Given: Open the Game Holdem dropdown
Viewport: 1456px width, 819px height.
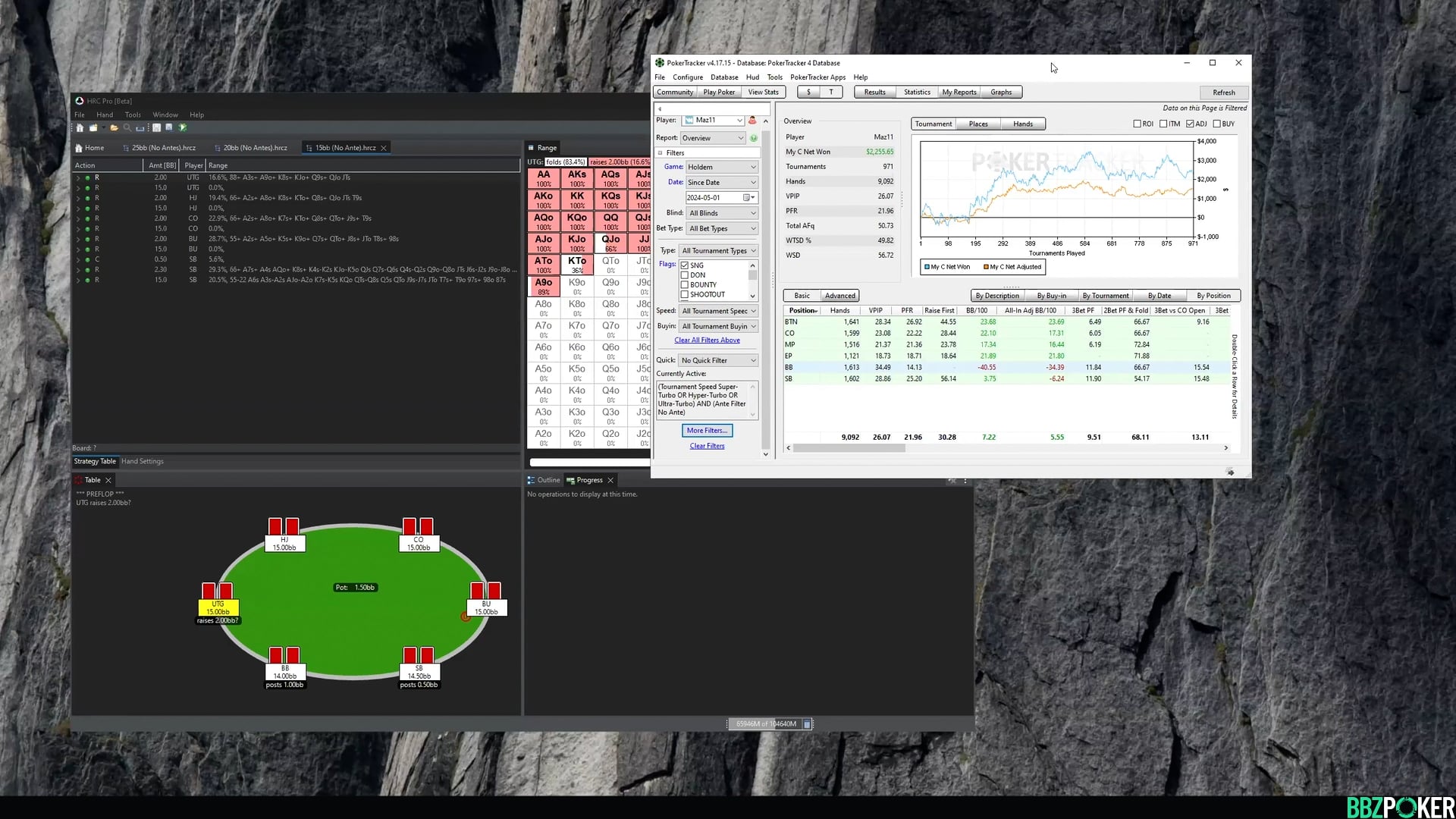Looking at the screenshot, I should tap(721, 167).
